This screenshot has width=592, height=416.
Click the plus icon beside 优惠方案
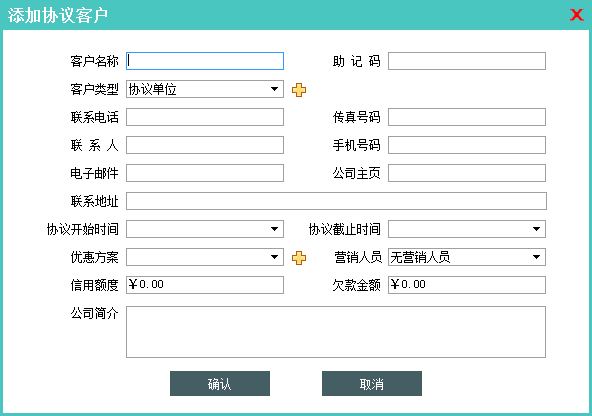tap(299, 257)
